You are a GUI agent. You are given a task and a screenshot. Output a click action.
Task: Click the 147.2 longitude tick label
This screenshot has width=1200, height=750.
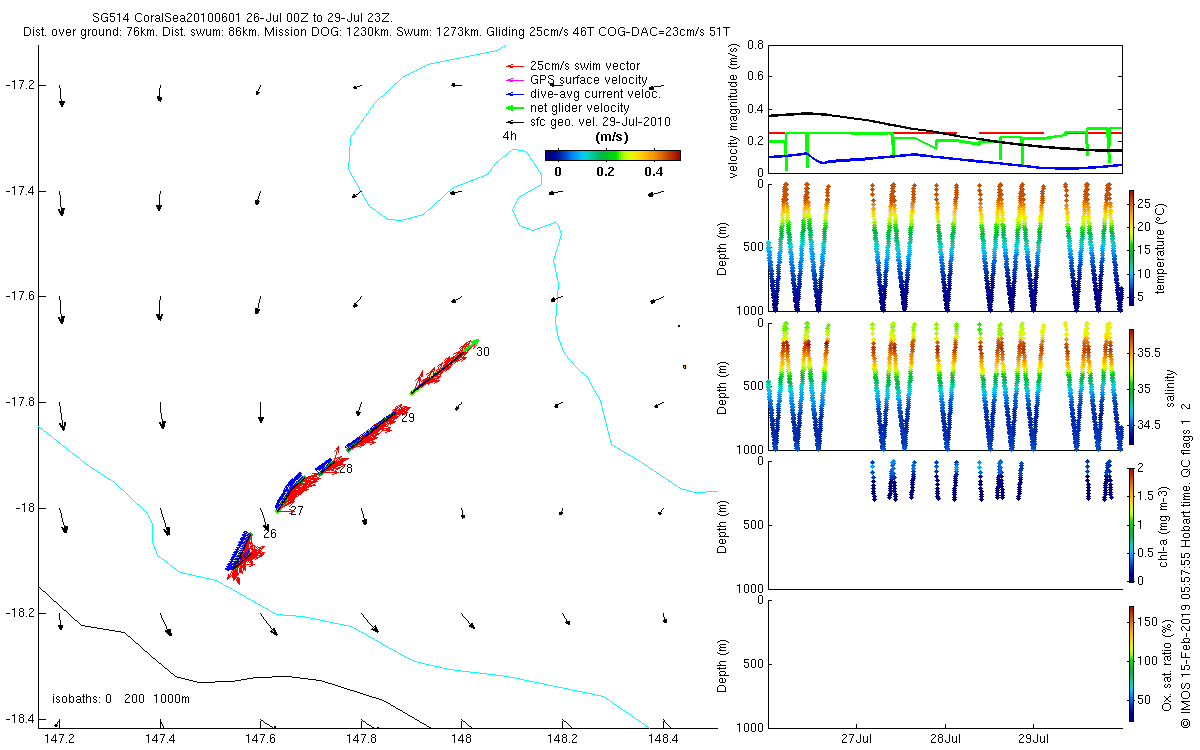click(60, 739)
